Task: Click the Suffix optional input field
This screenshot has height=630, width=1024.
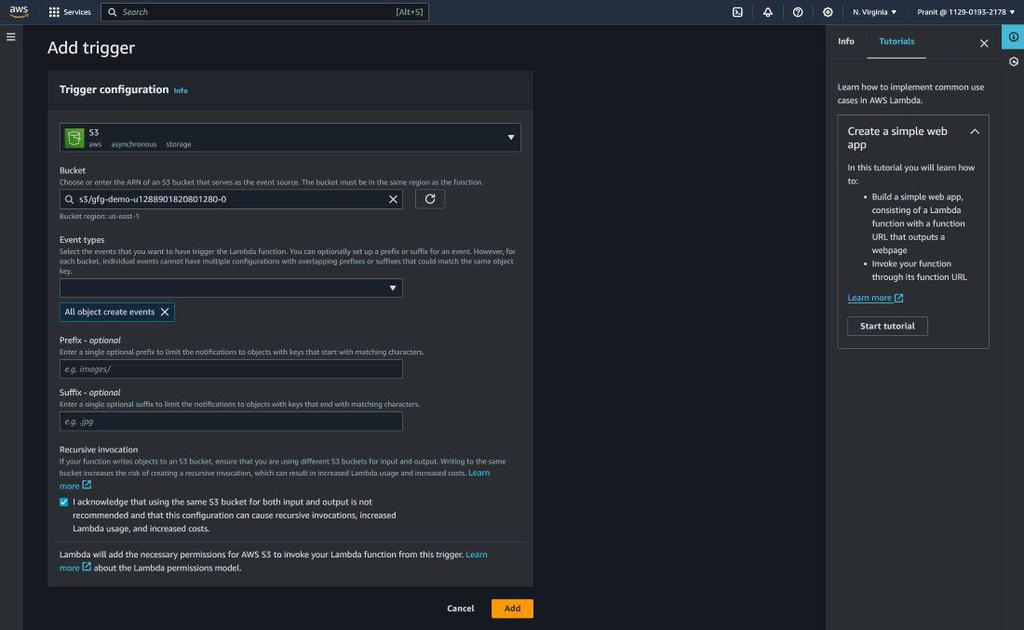Action: pos(231,421)
